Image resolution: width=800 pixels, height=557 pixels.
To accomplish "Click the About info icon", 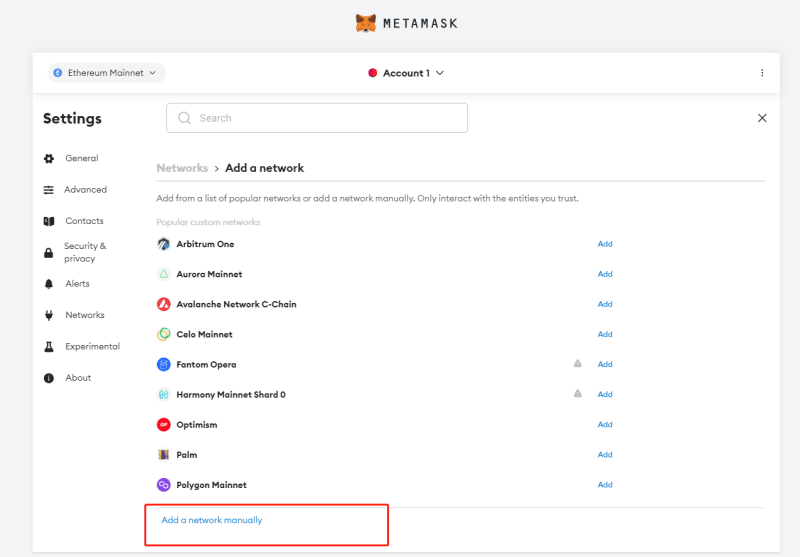I will [49, 378].
